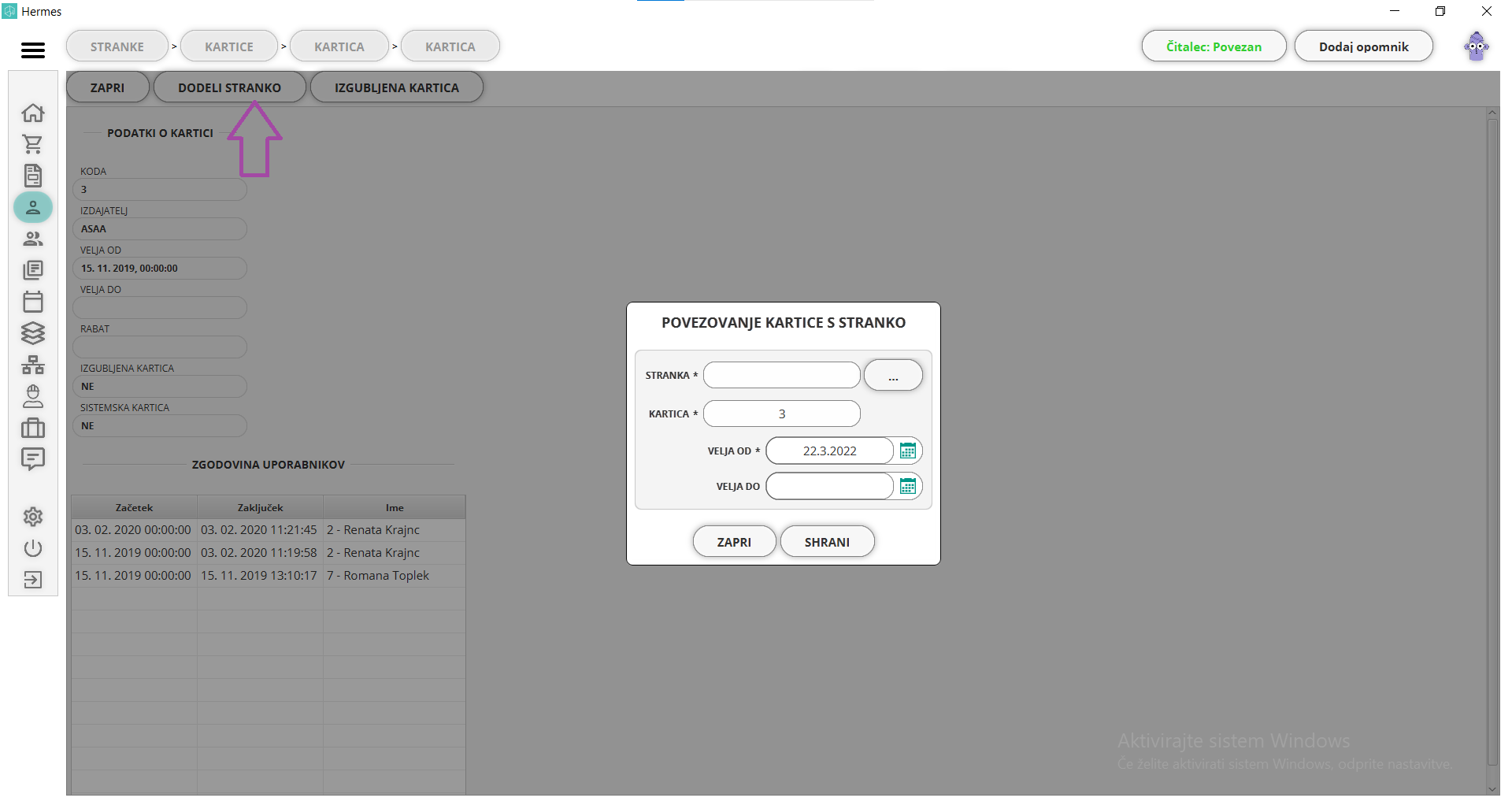Open calendar picker for VELJA OD

[908, 451]
